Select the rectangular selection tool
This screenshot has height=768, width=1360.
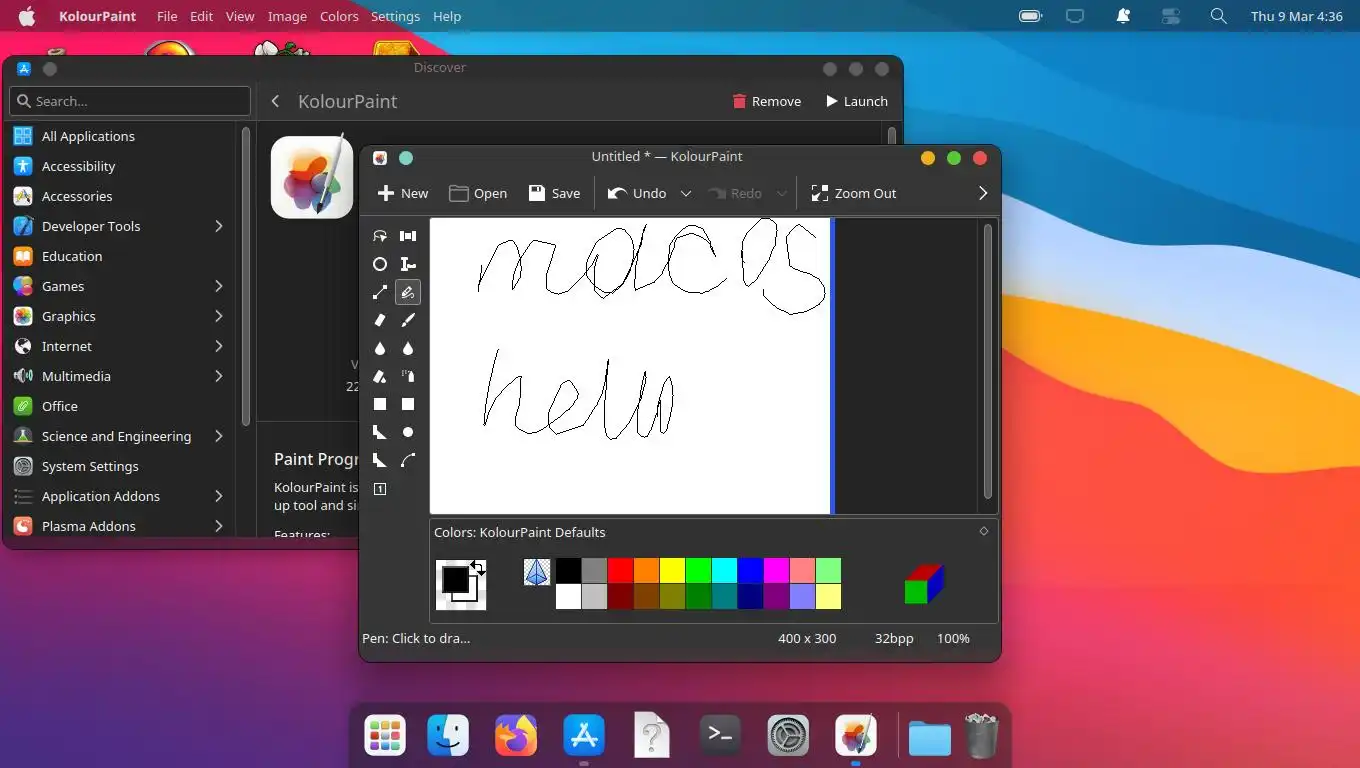click(408, 236)
